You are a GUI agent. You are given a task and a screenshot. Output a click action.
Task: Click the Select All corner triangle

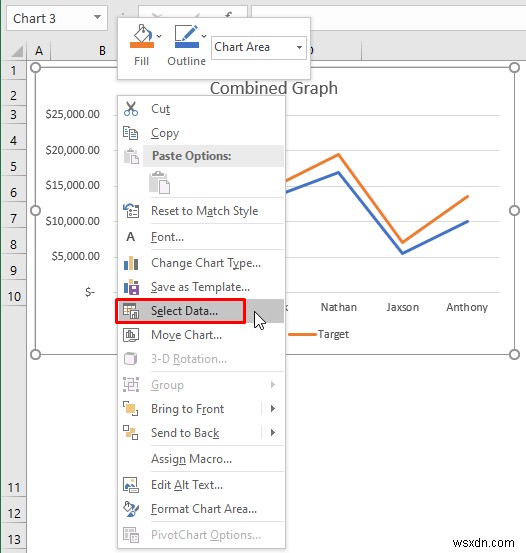tap(16, 51)
